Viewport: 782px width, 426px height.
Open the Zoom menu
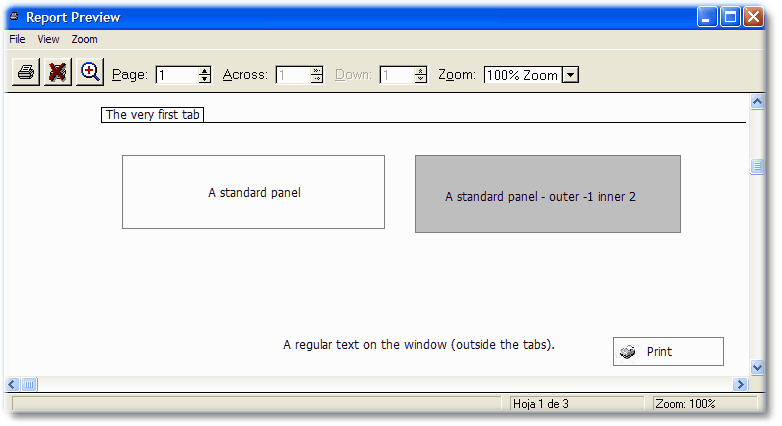84,39
